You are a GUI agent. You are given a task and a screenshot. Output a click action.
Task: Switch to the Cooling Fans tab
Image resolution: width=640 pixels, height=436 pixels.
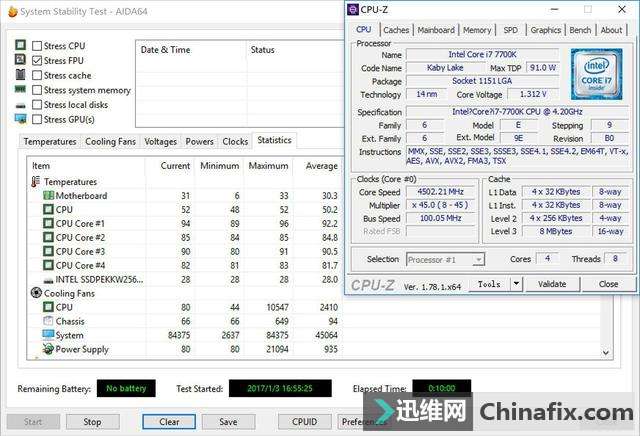coord(110,142)
